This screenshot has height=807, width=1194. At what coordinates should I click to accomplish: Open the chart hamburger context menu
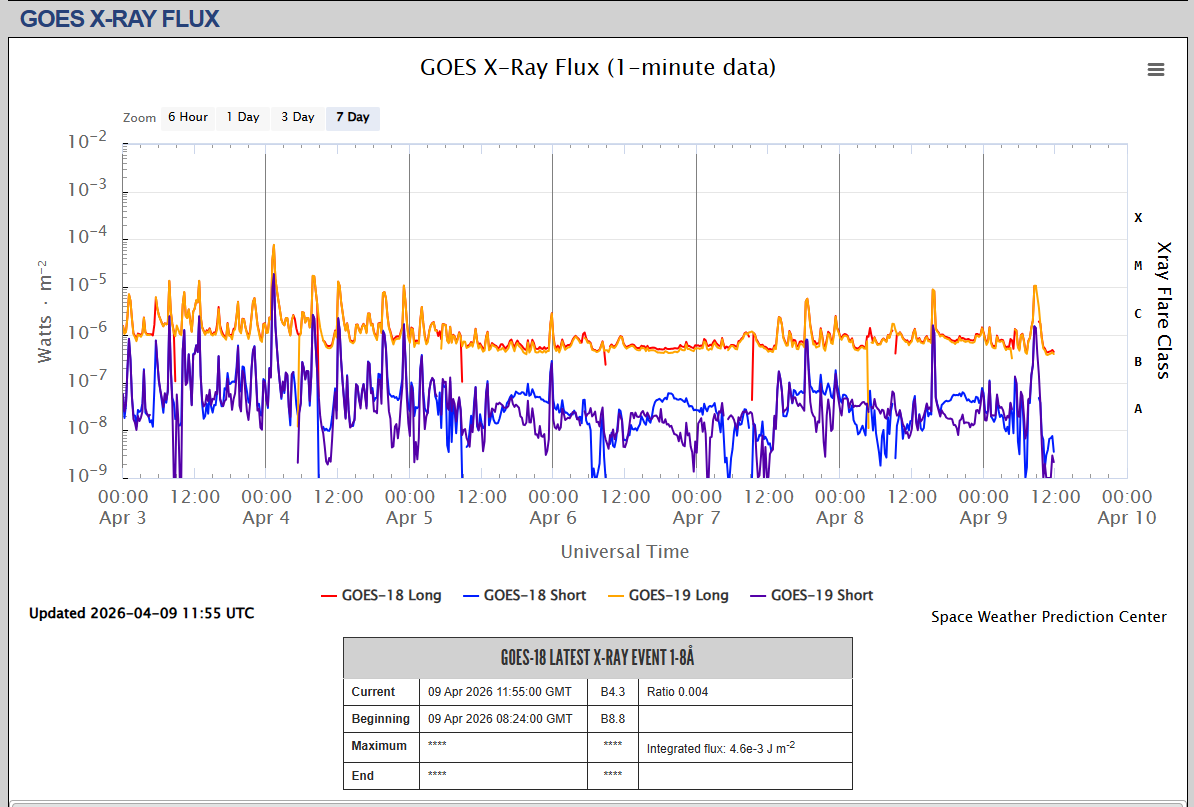click(x=1155, y=69)
